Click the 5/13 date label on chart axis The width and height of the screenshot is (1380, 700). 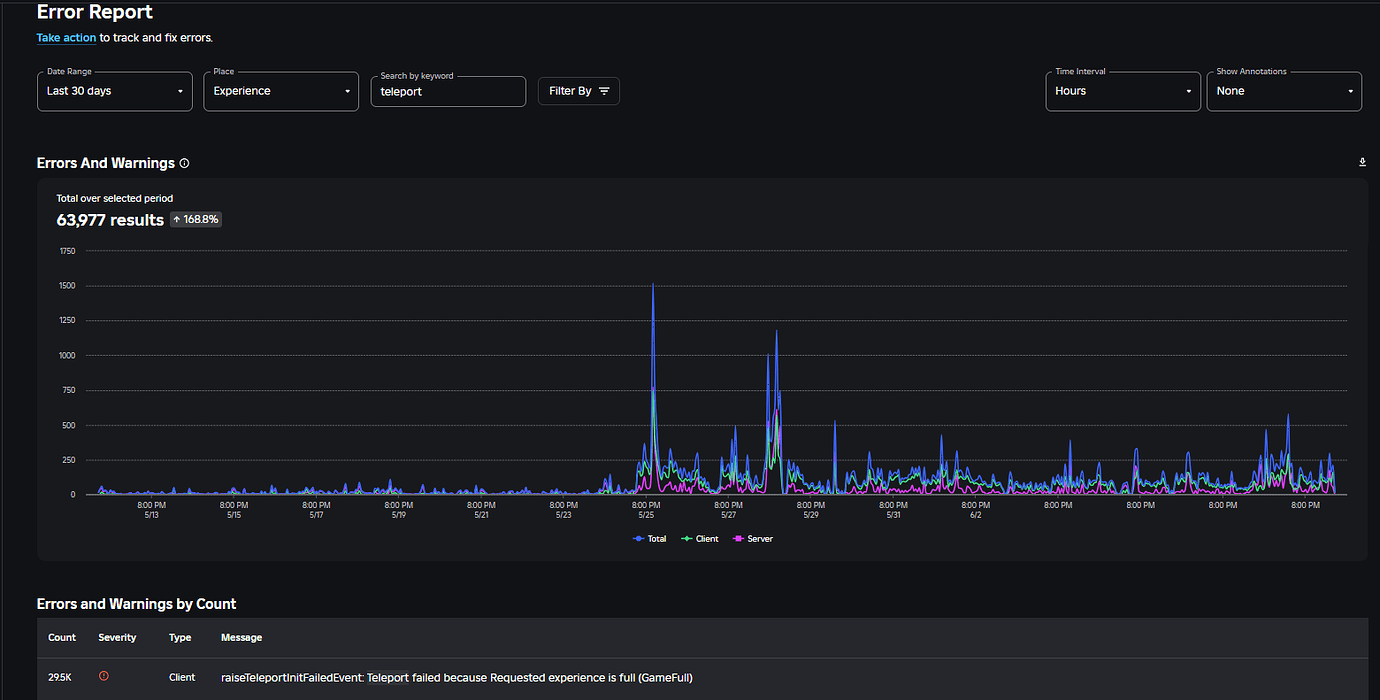pos(151,515)
